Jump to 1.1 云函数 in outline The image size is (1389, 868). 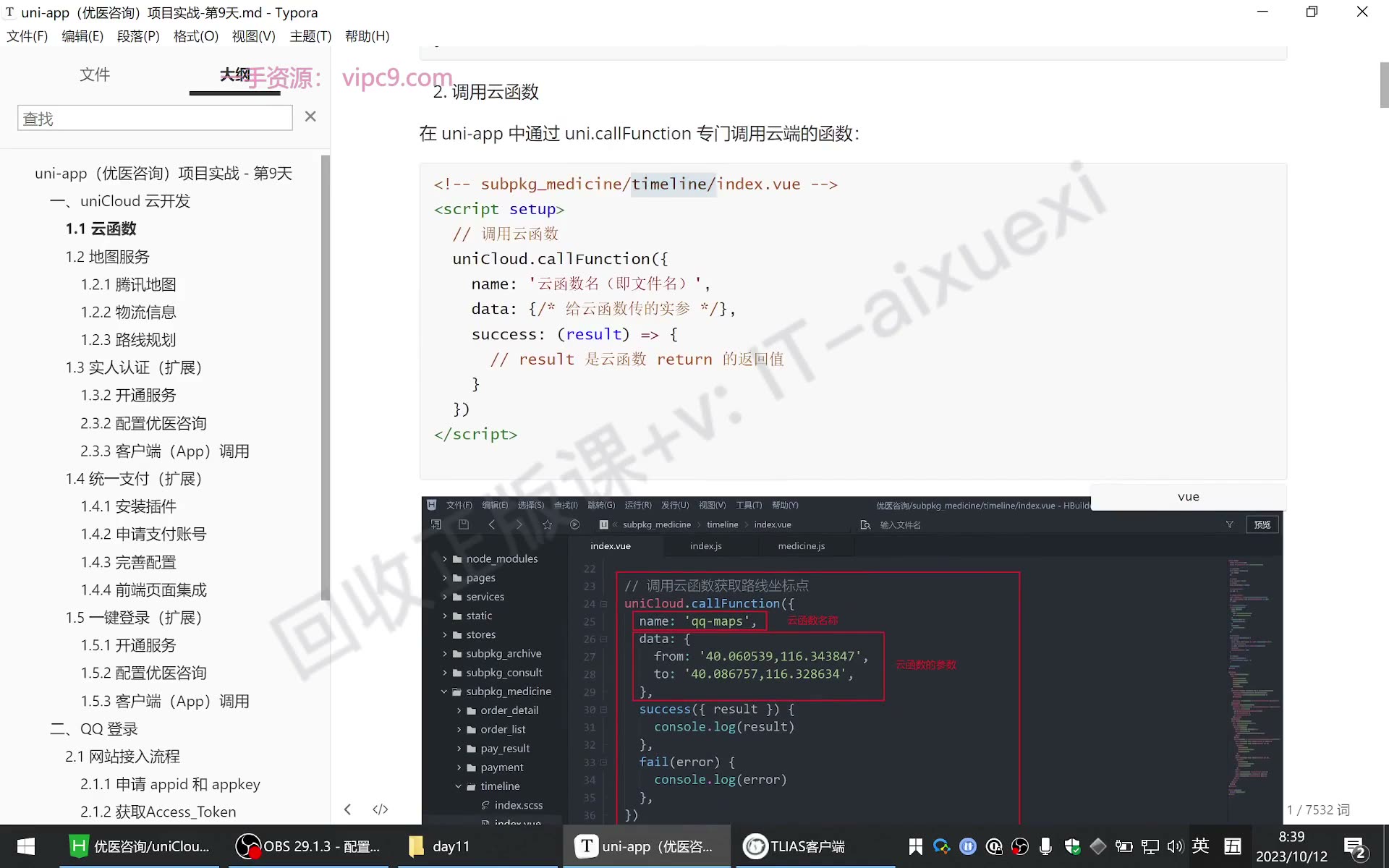click(x=101, y=229)
